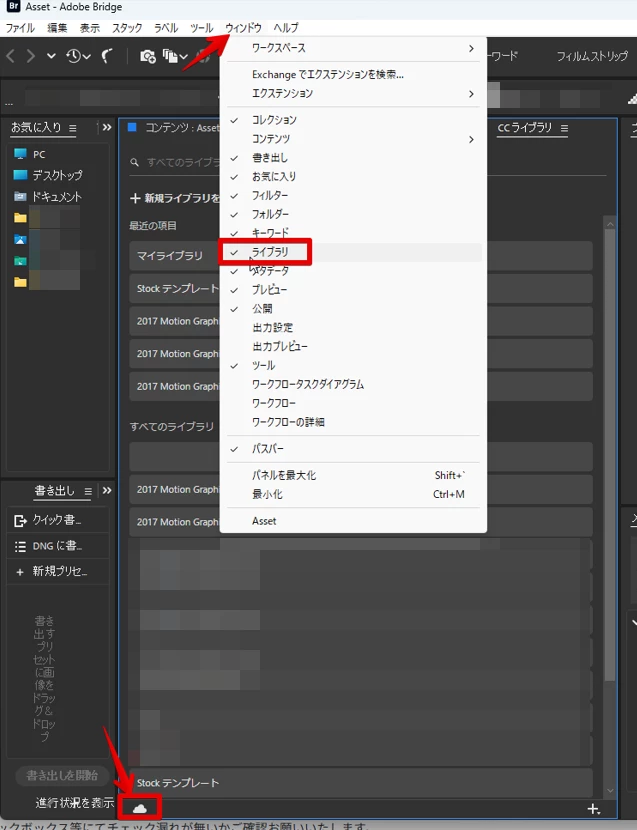This screenshot has width=637, height=830.
Task: Open the ラベル menu
Action: pyautogui.click(x=165, y=28)
